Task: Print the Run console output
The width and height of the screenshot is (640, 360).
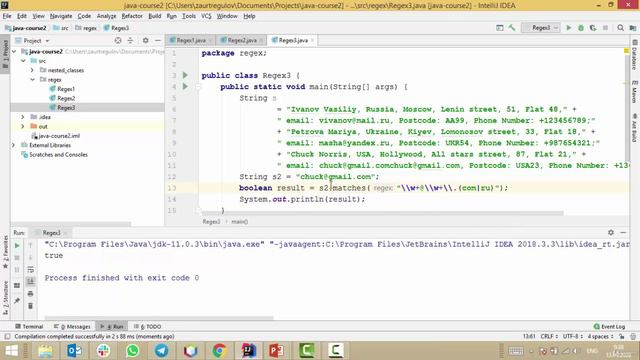Action: (x=31, y=293)
